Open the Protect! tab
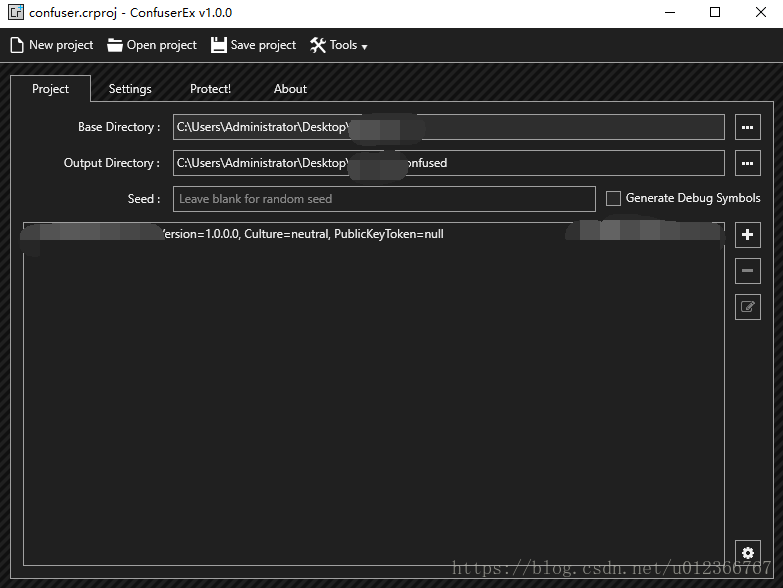 [x=210, y=89]
